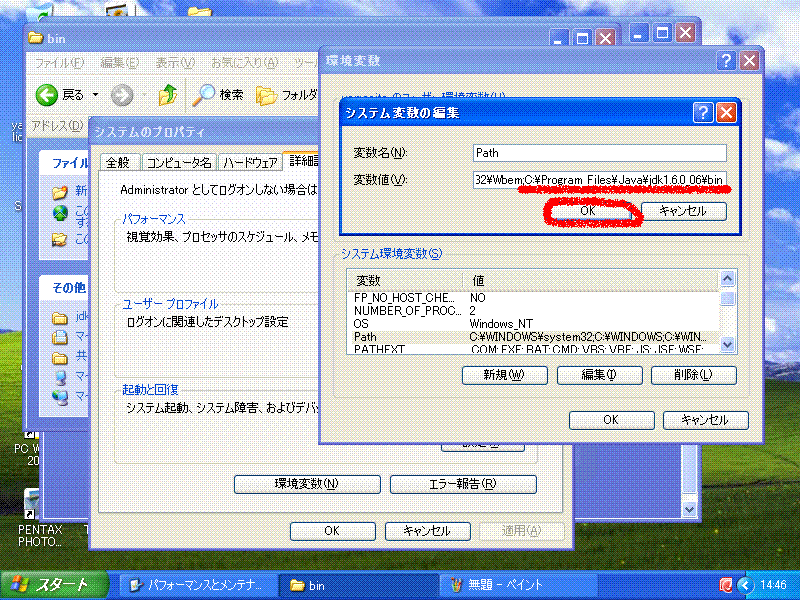Image resolution: width=800 pixels, height=600 pixels.
Task: Click the Up folder icon in the bin toolbar
Action: [167, 95]
